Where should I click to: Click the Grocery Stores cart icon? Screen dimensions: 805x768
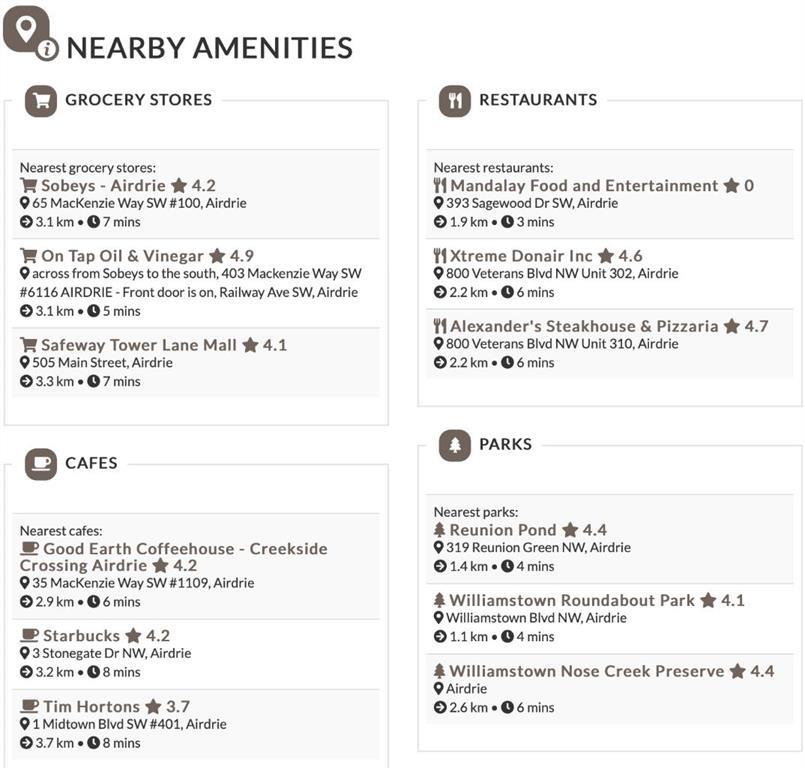coord(41,100)
